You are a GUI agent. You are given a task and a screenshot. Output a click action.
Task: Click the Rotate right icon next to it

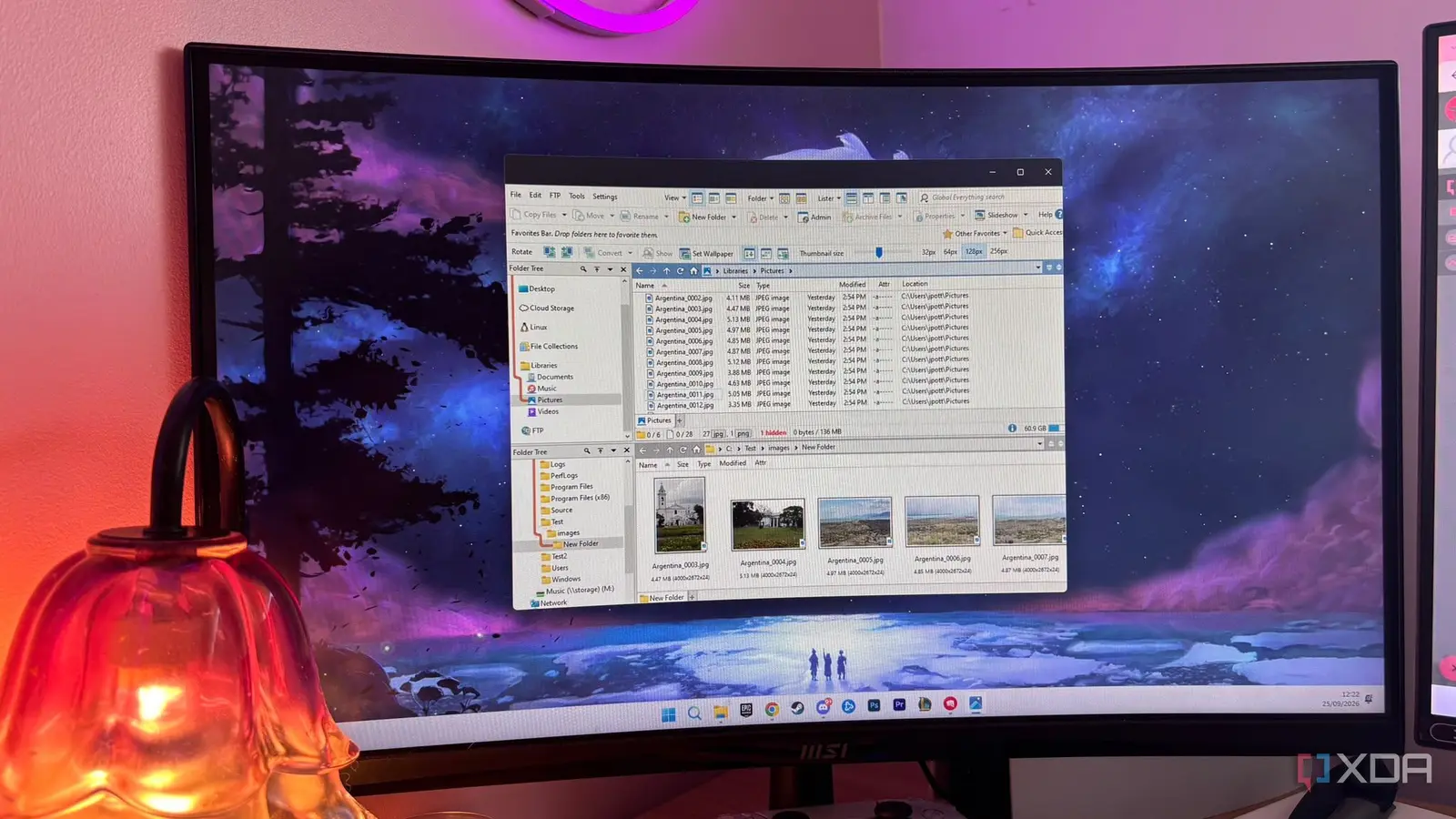566,252
